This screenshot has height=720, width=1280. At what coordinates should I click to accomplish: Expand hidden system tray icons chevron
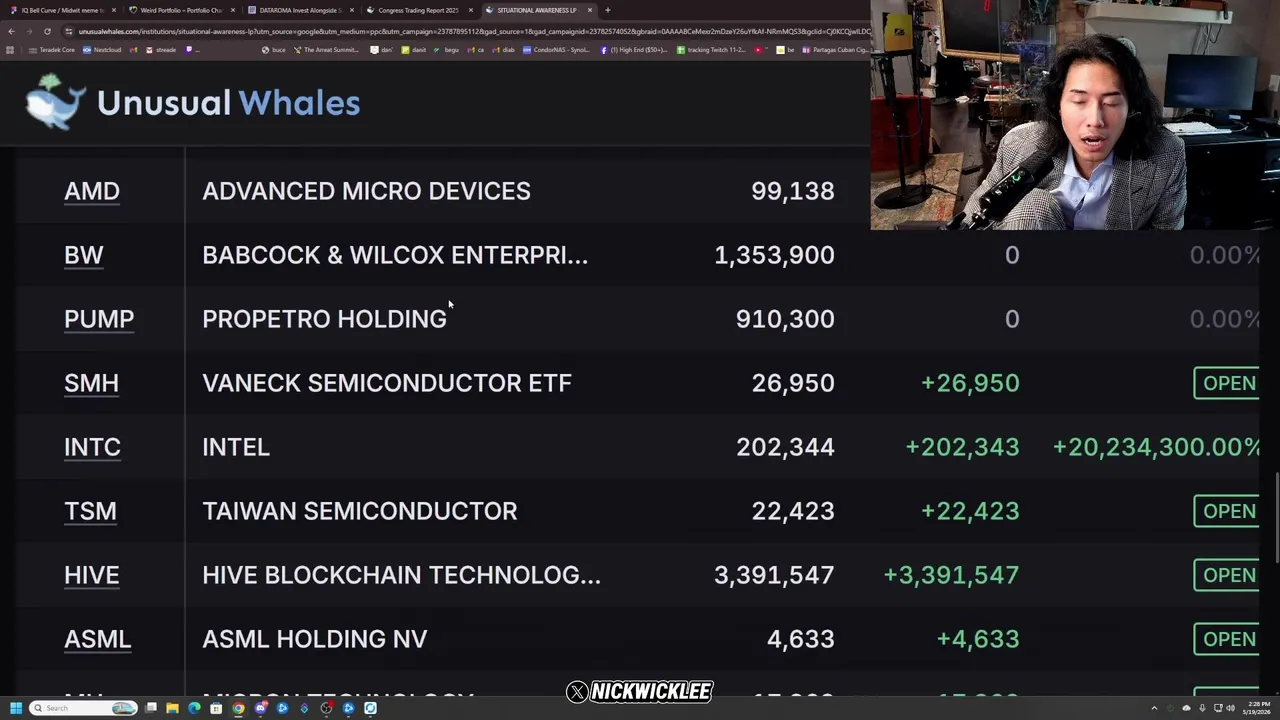1154,708
